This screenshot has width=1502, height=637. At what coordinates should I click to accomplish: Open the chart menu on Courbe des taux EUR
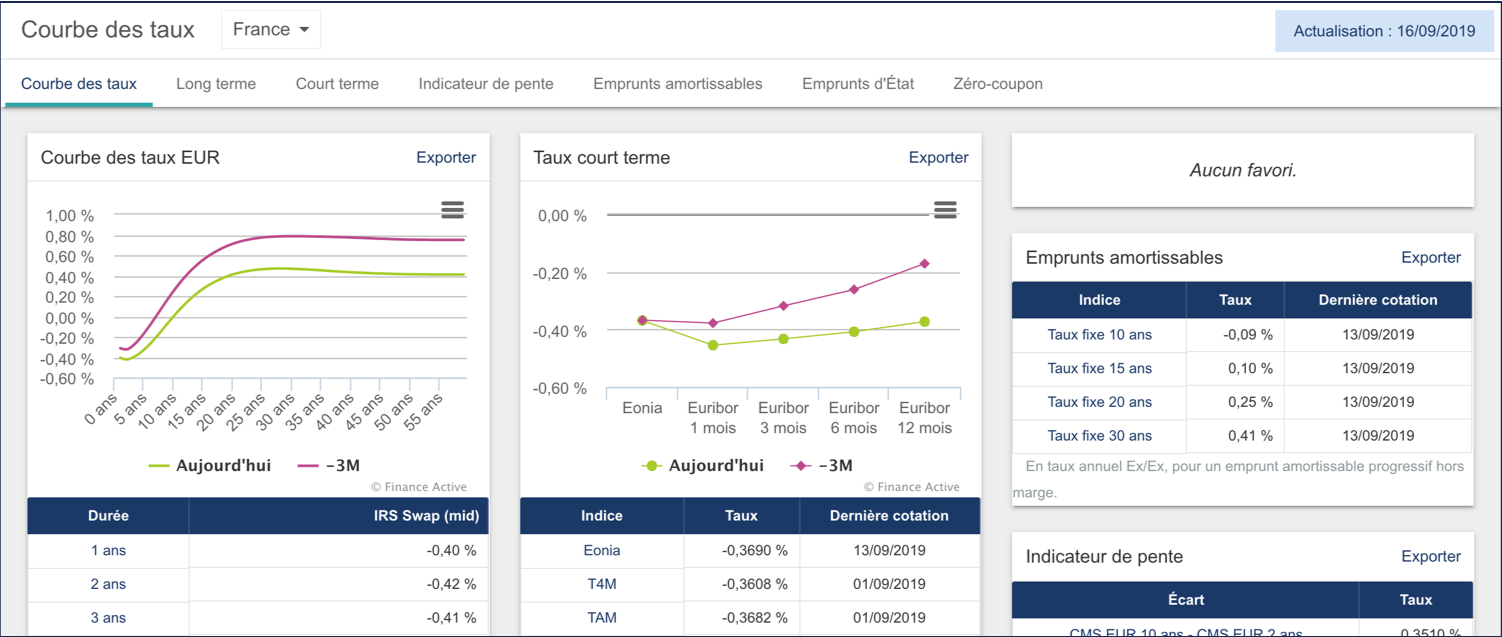coord(452,210)
